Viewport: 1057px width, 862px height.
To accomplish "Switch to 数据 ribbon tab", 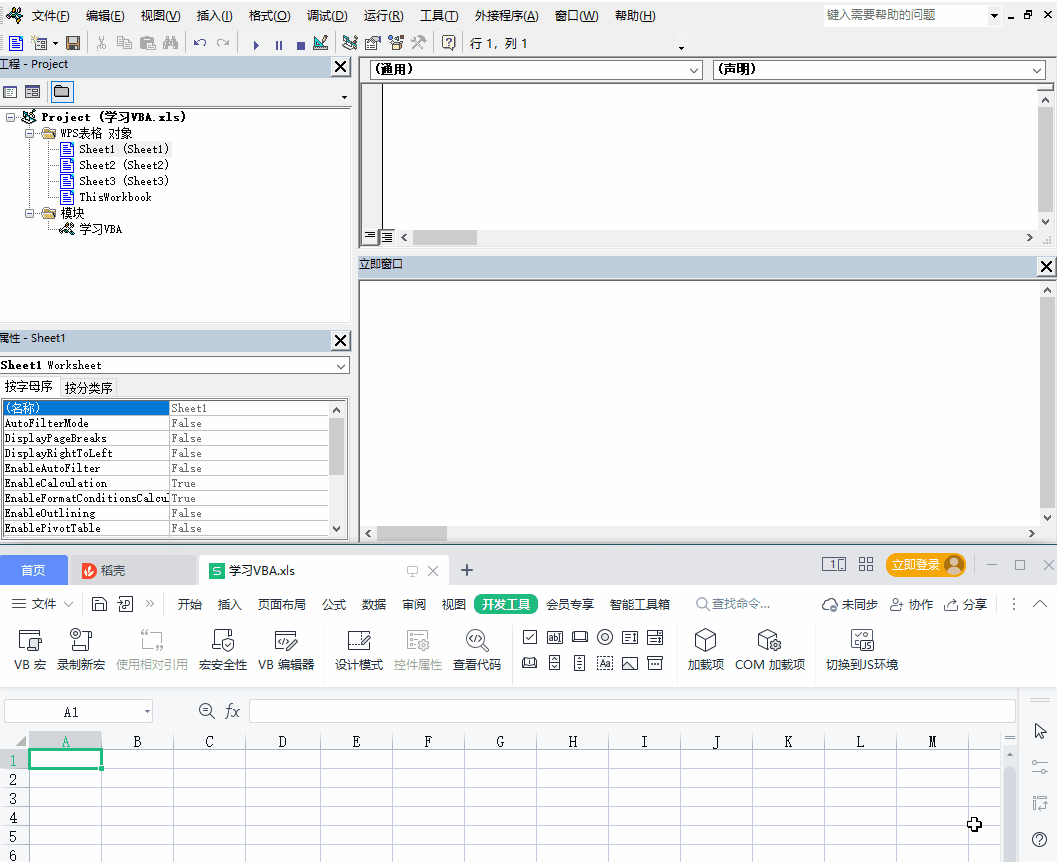I will click(373, 605).
